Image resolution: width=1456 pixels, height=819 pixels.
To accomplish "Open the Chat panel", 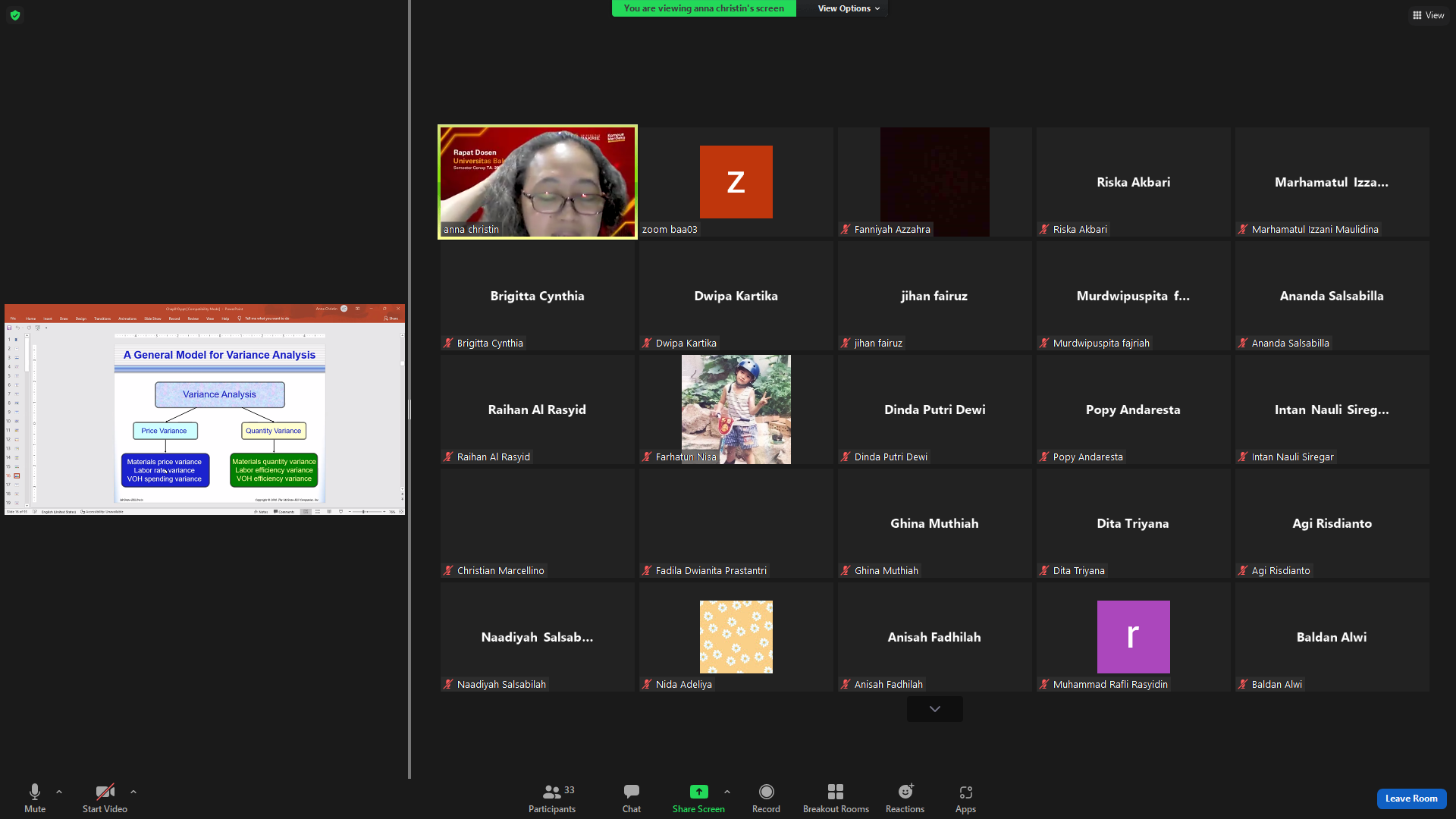I will (632, 799).
